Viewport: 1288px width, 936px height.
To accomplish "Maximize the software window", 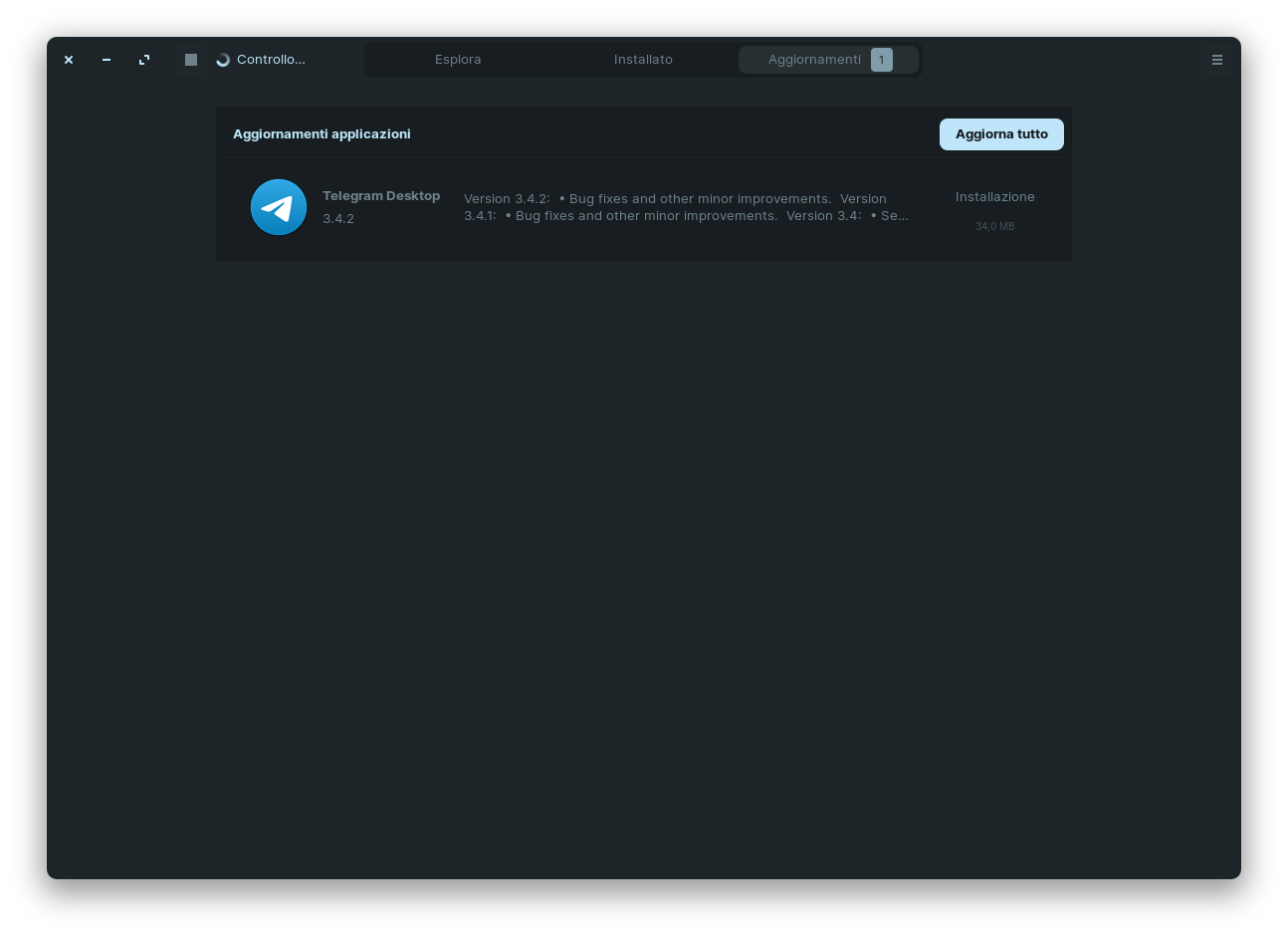I will click(x=144, y=60).
